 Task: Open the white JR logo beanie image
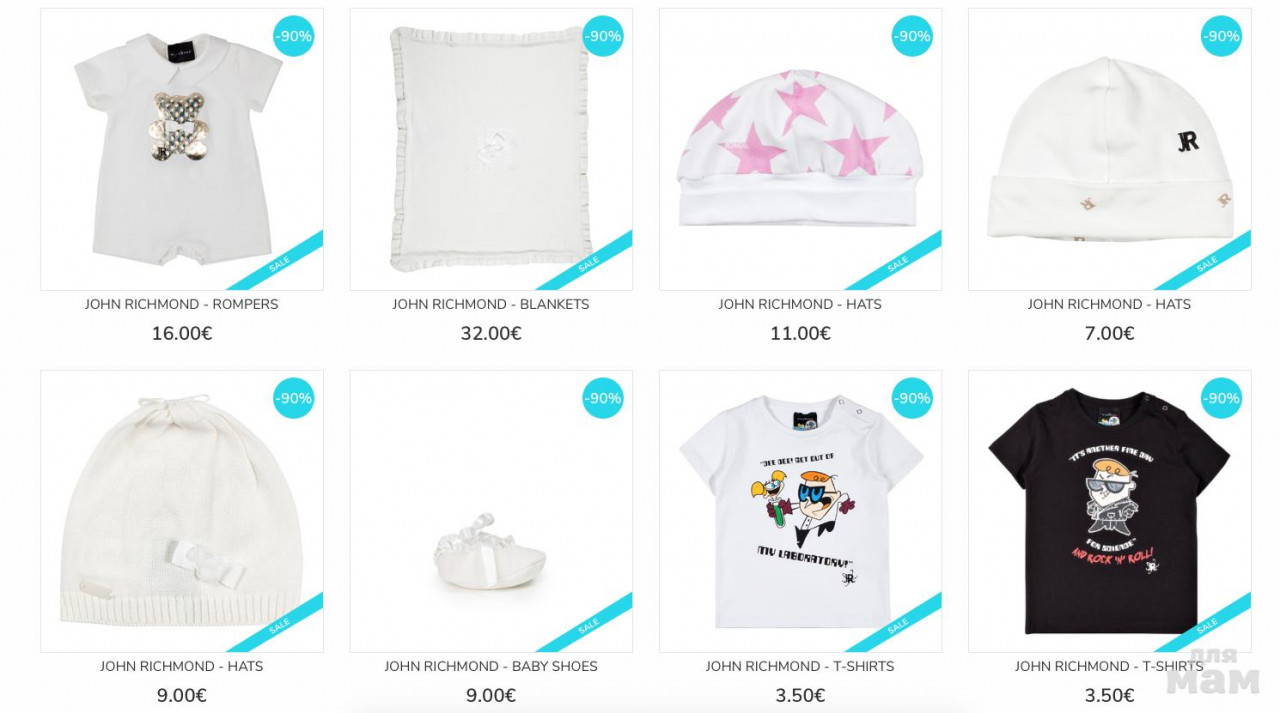tap(1109, 150)
